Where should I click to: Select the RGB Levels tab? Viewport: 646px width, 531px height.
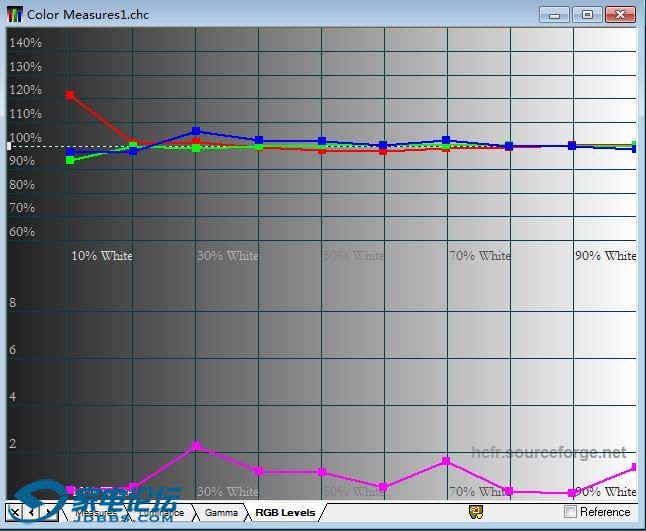click(284, 512)
